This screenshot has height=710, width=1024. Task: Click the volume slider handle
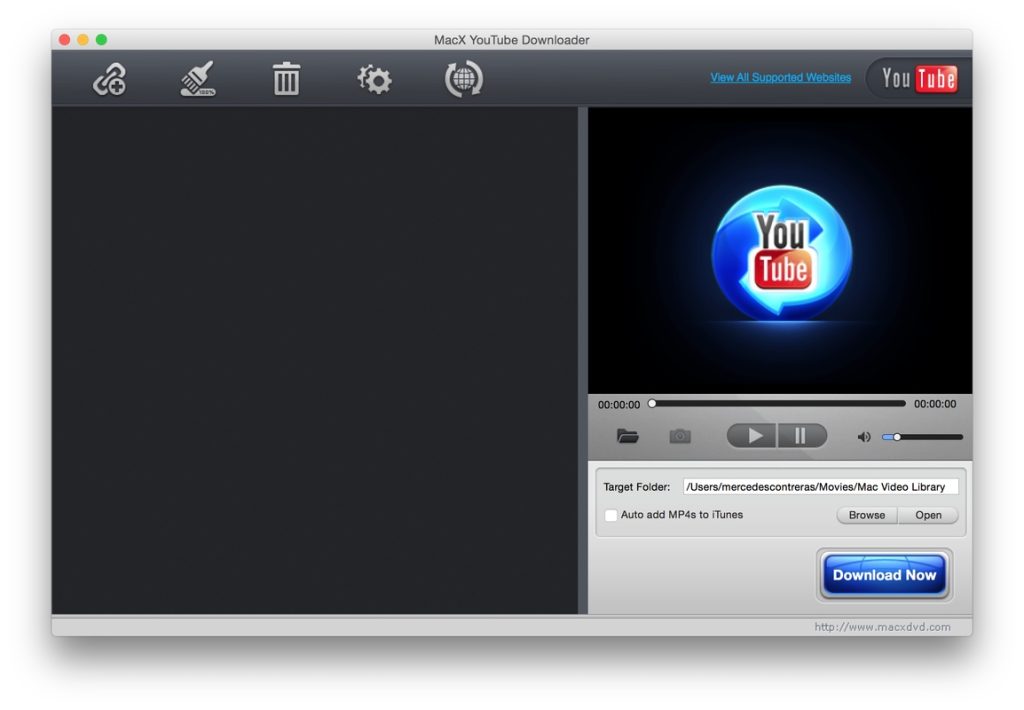(x=899, y=437)
